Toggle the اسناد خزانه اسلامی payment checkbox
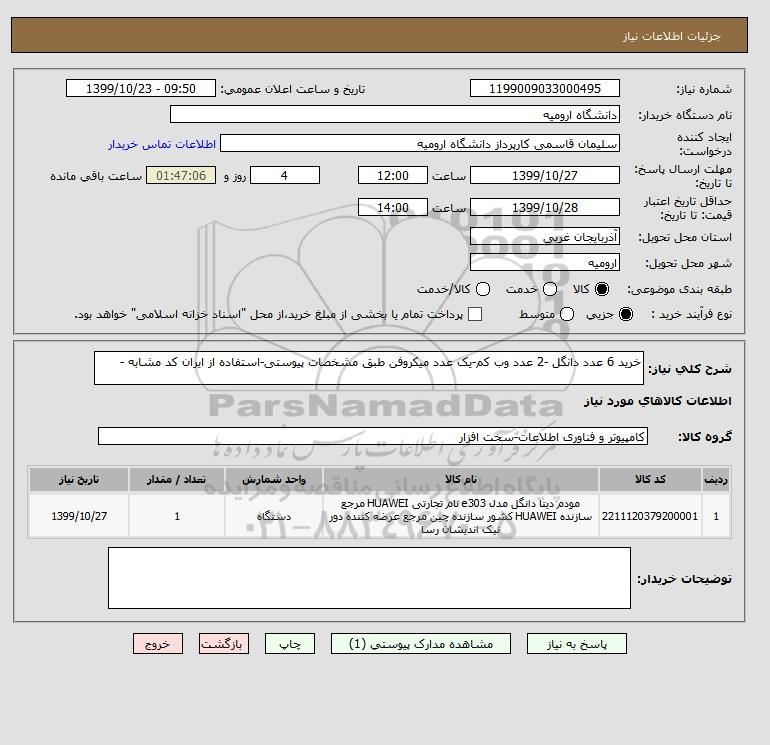The image size is (770, 745). click(475, 314)
